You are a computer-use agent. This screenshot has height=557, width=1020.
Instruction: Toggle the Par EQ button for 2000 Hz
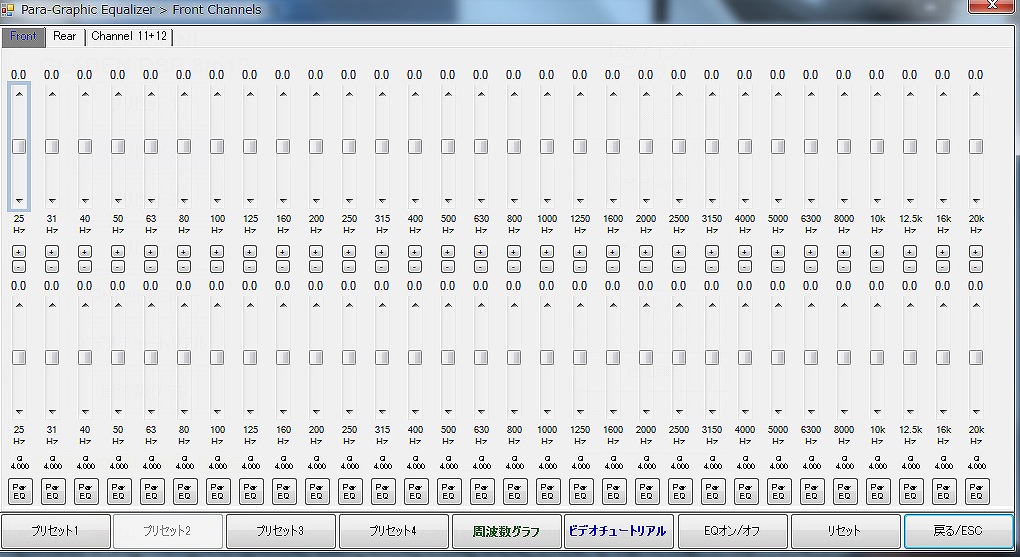click(647, 491)
